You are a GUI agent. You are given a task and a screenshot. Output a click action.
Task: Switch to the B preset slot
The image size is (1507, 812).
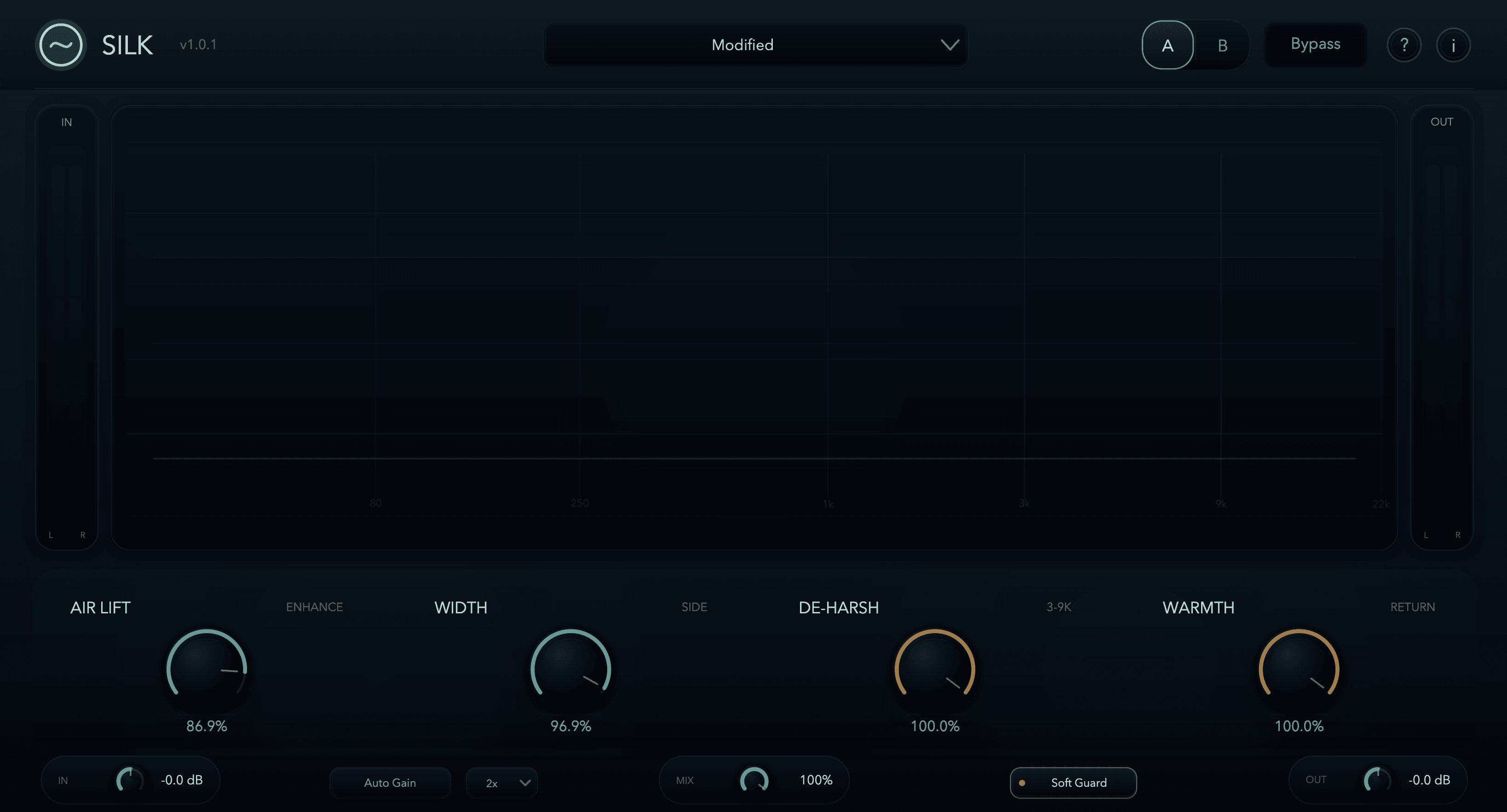1222,45
